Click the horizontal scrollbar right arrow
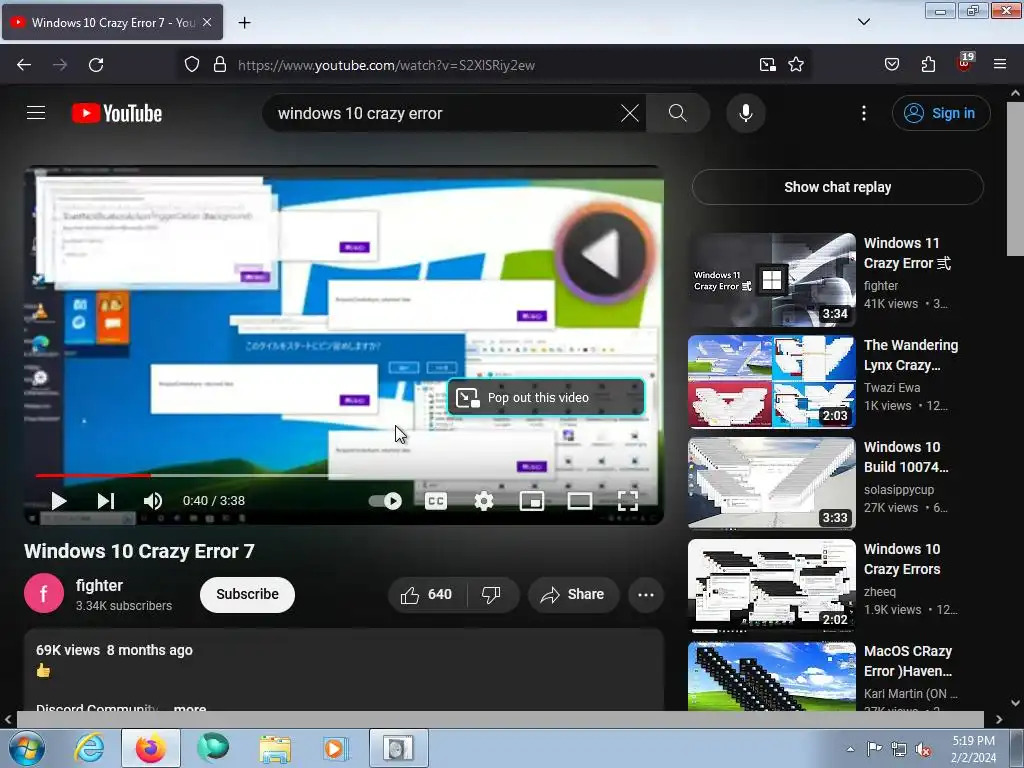This screenshot has height=768, width=1024. 999,719
